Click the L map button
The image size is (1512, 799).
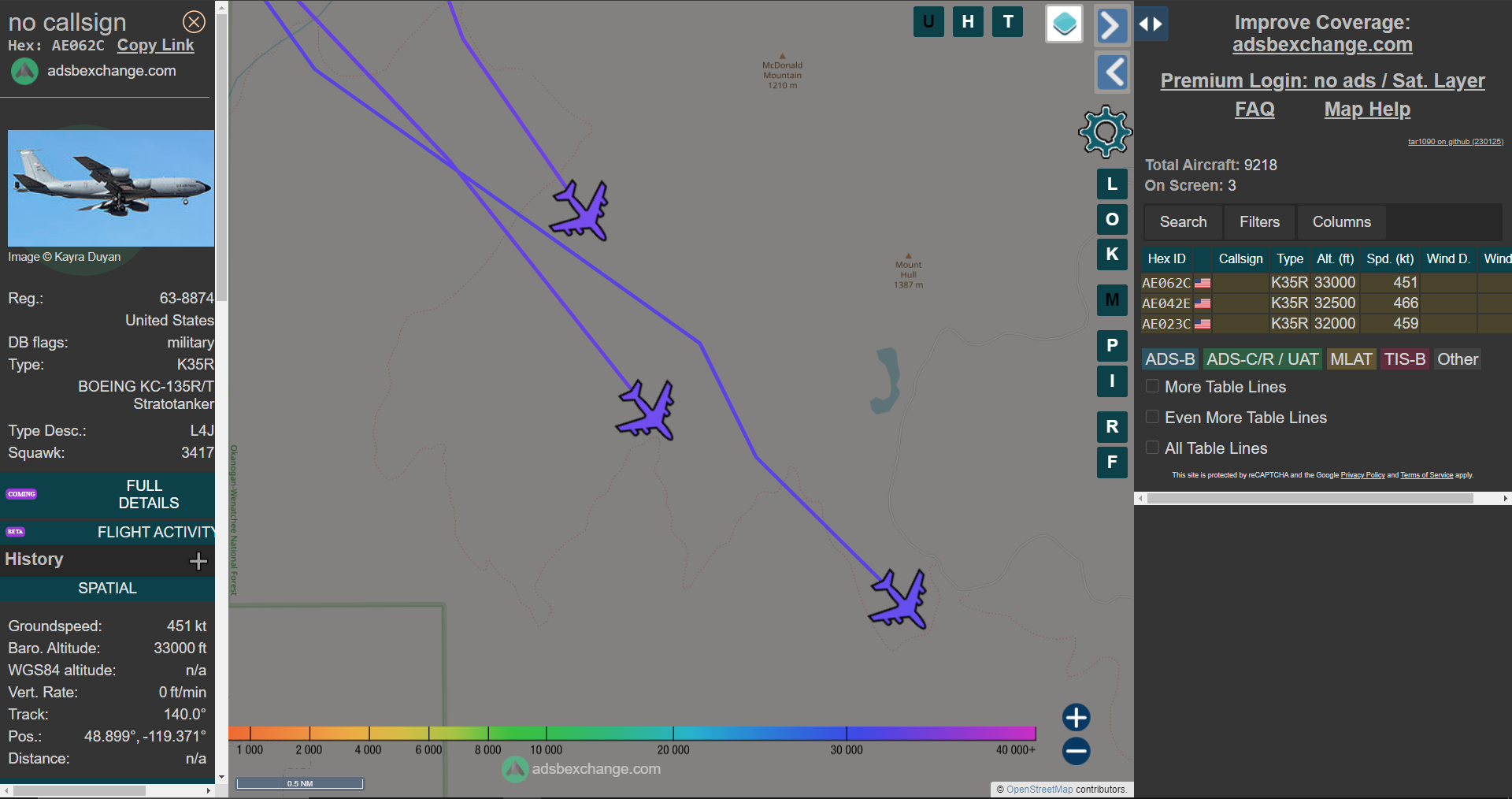[x=1112, y=184]
